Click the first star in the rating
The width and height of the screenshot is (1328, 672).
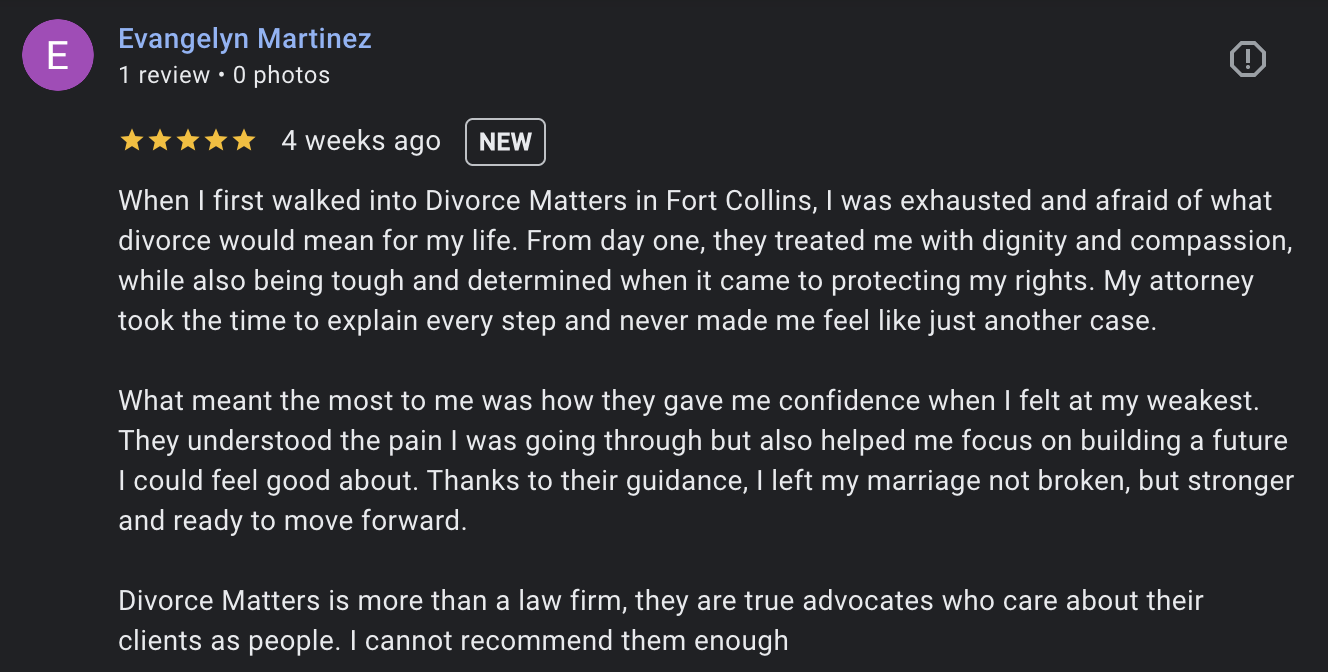[x=131, y=141]
